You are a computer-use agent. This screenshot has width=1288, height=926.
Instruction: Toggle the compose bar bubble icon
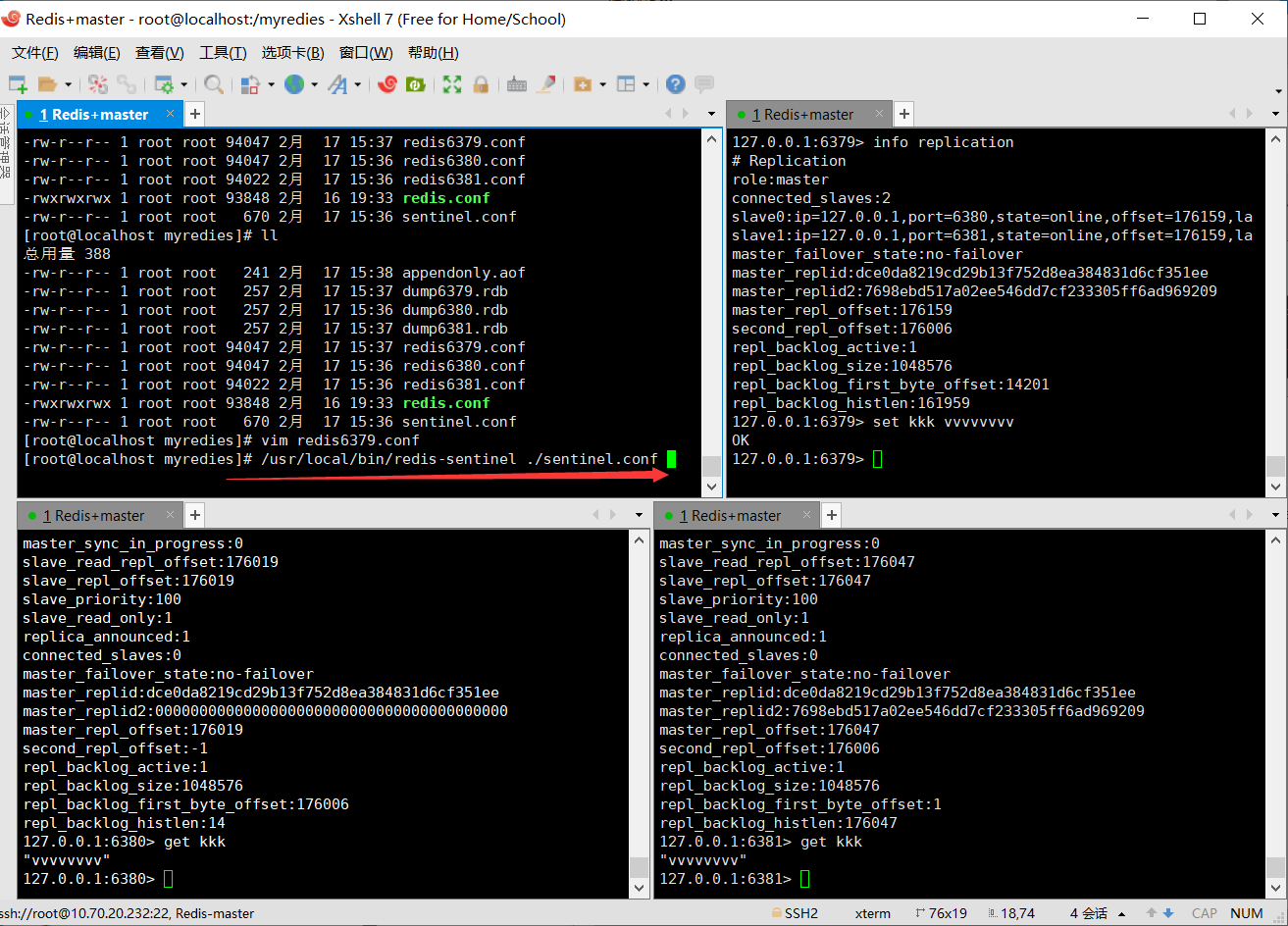click(x=702, y=83)
